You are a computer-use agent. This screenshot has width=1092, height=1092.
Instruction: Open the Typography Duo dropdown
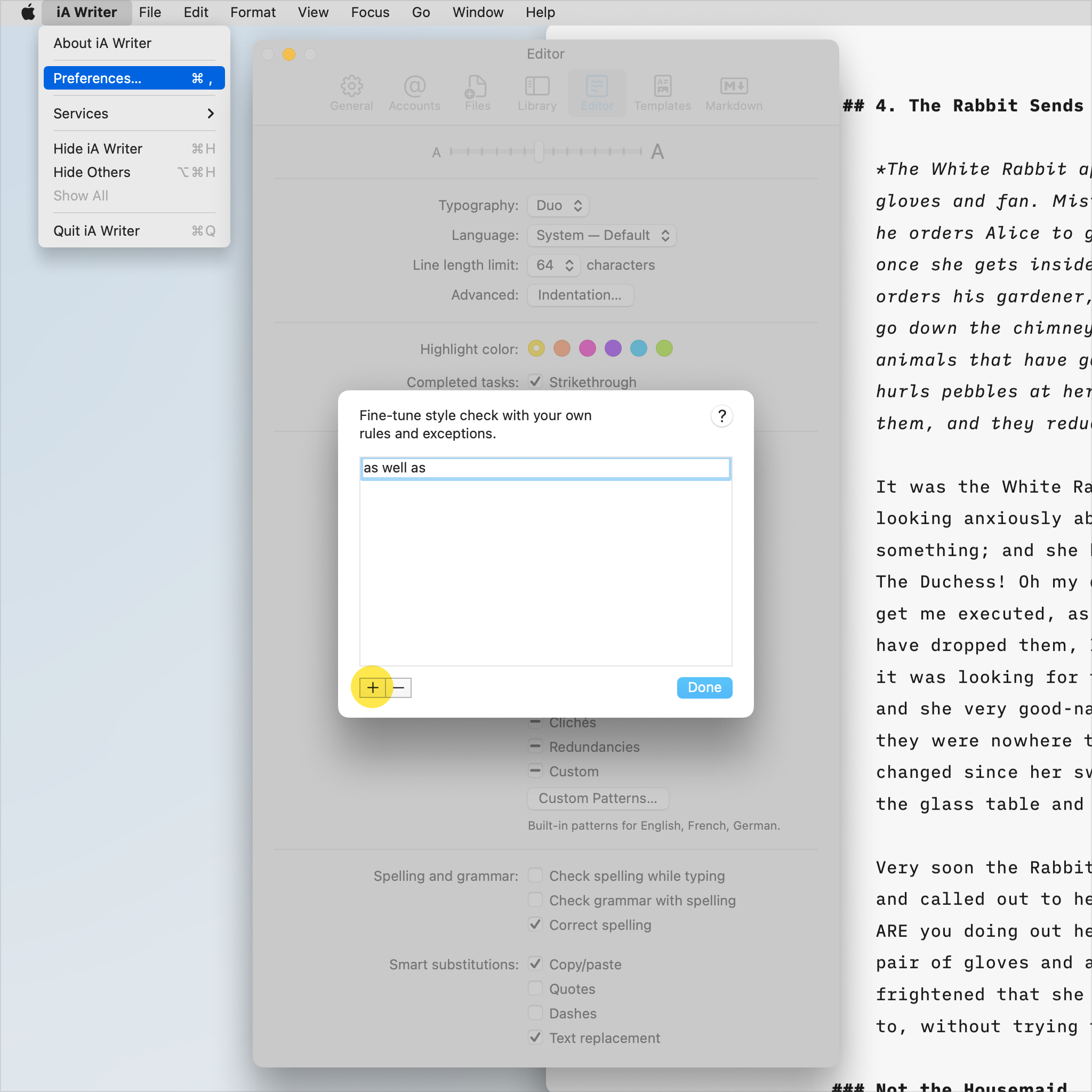[558, 205]
